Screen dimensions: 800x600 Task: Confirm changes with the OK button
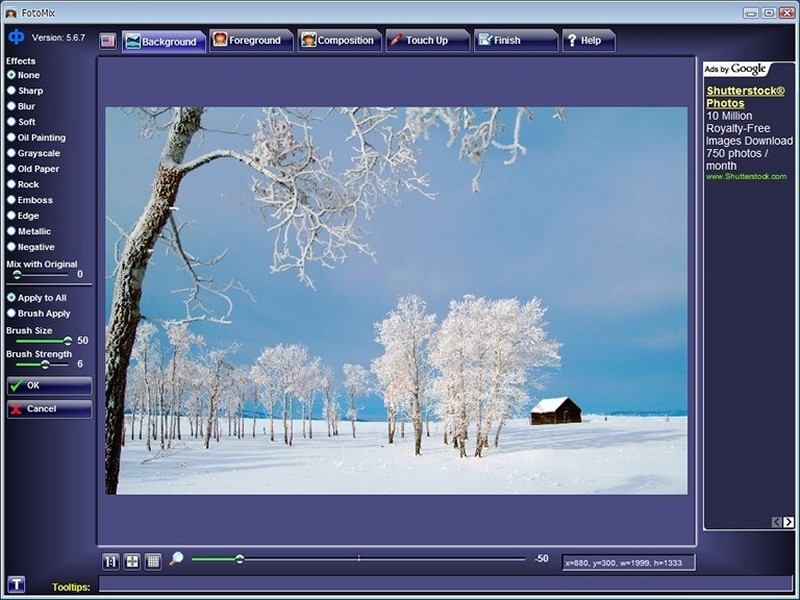pyautogui.click(x=49, y=386)
